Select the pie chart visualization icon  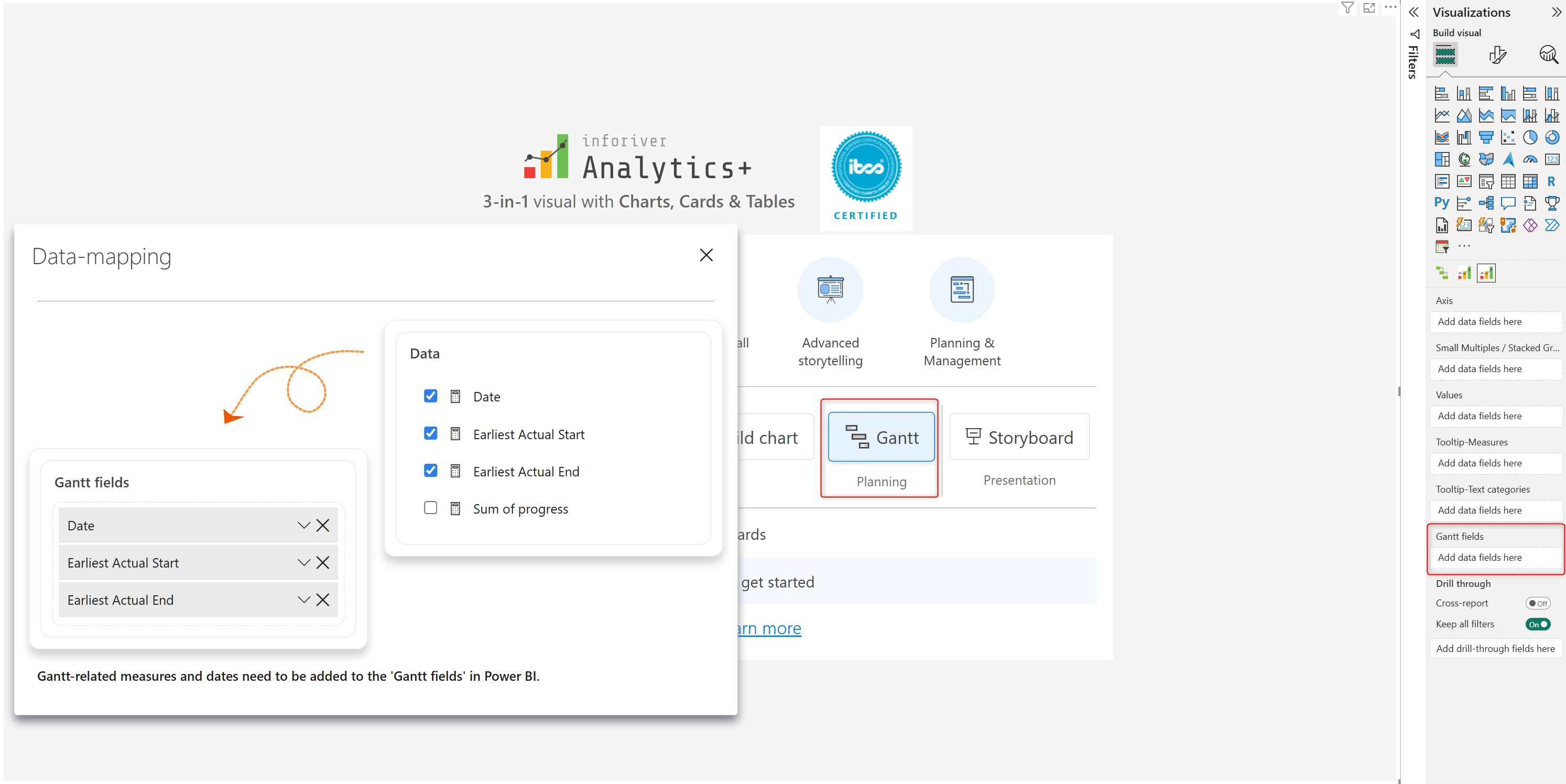tap(1529, 138)
